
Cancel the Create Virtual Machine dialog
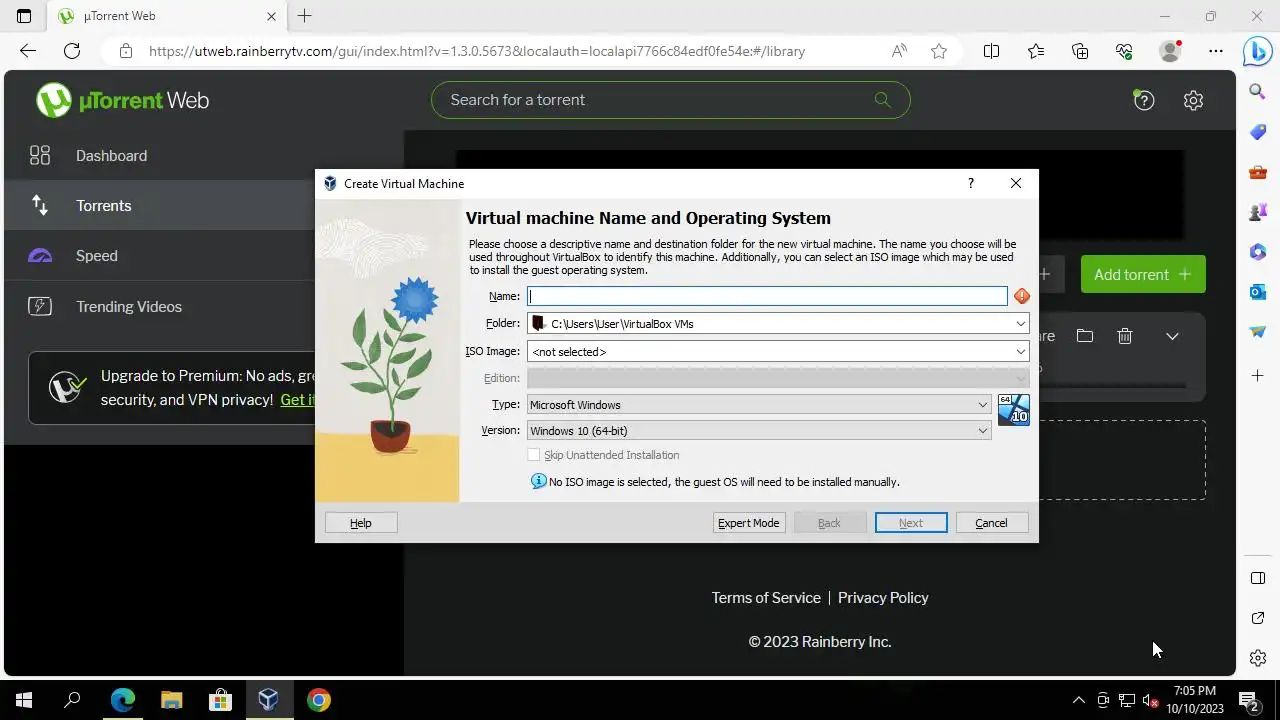pos(991,523)
